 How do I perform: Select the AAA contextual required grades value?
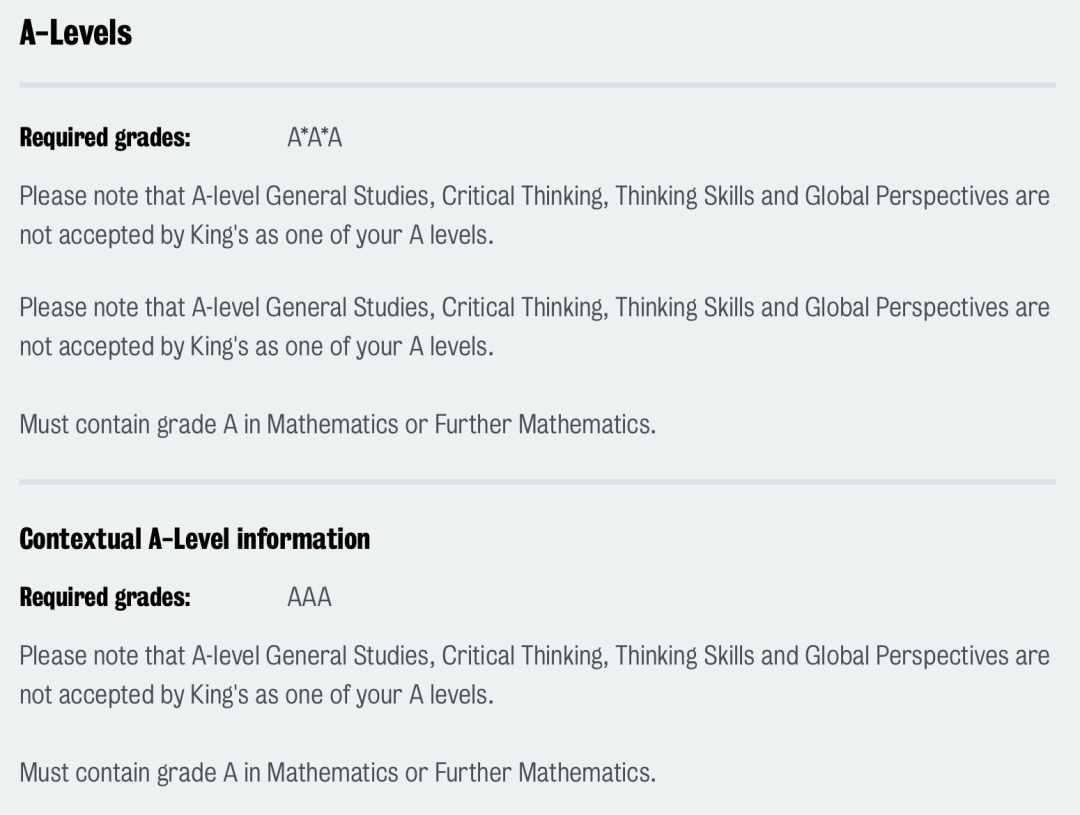point(309,597)
